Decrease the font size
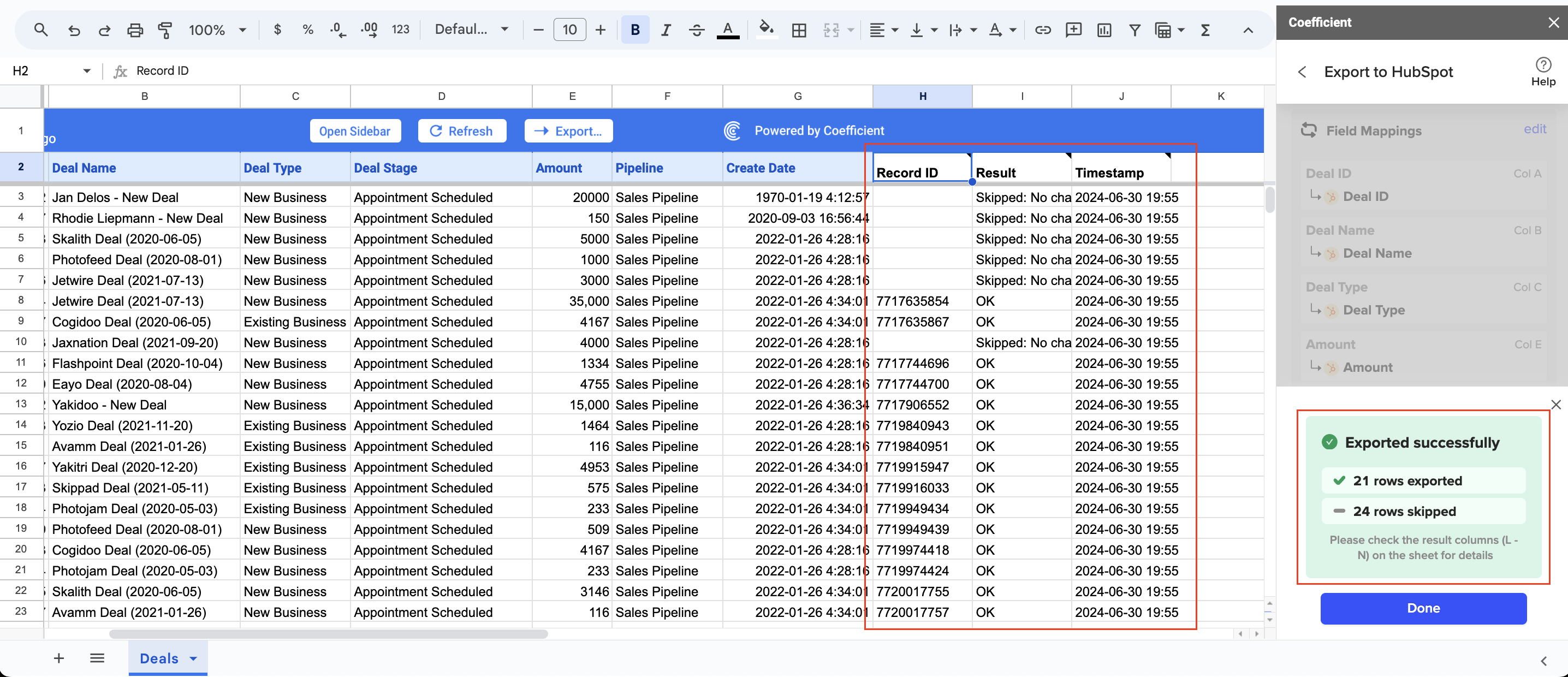Image resolution: width=1568 pixels, height=677 pixels. 538,29
